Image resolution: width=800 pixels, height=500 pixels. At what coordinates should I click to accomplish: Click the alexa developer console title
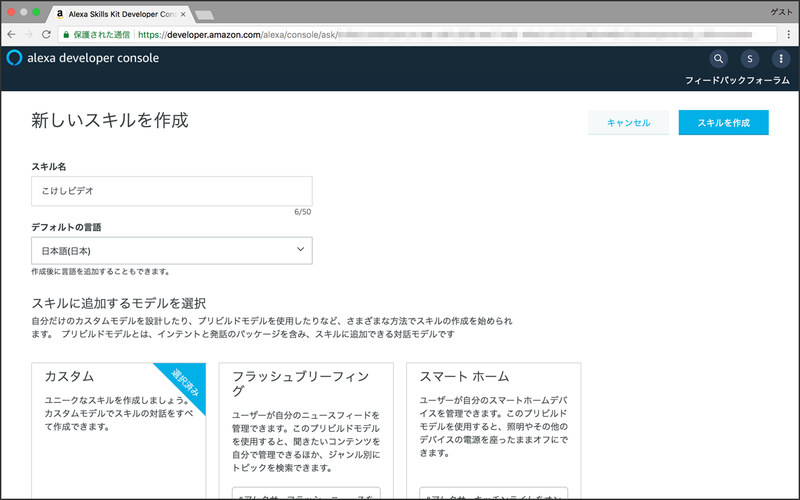[93, 58]
